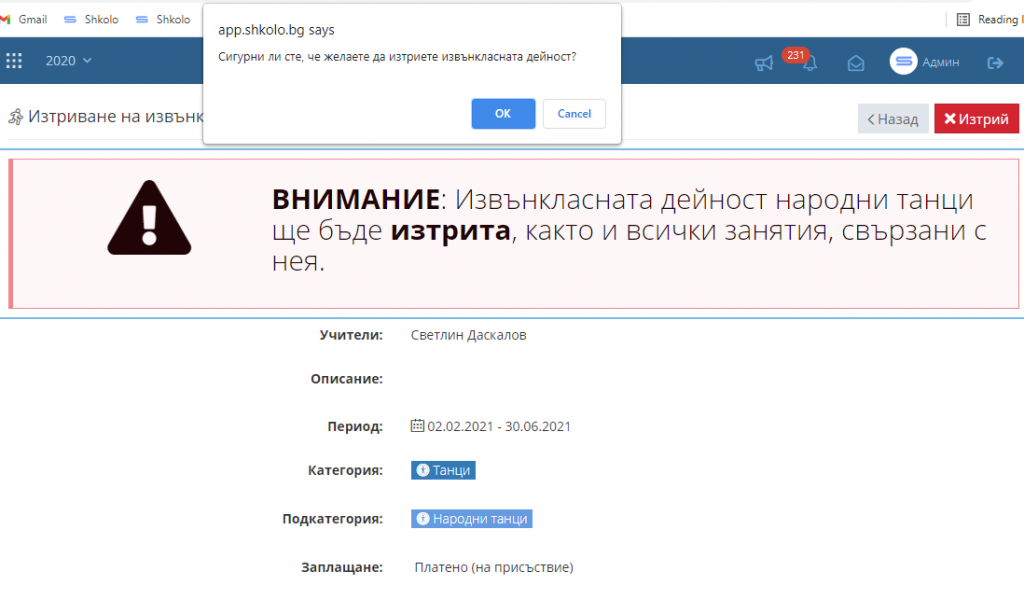
Task: Open the Reading list in the bookmarks bar
Action: 987,19
